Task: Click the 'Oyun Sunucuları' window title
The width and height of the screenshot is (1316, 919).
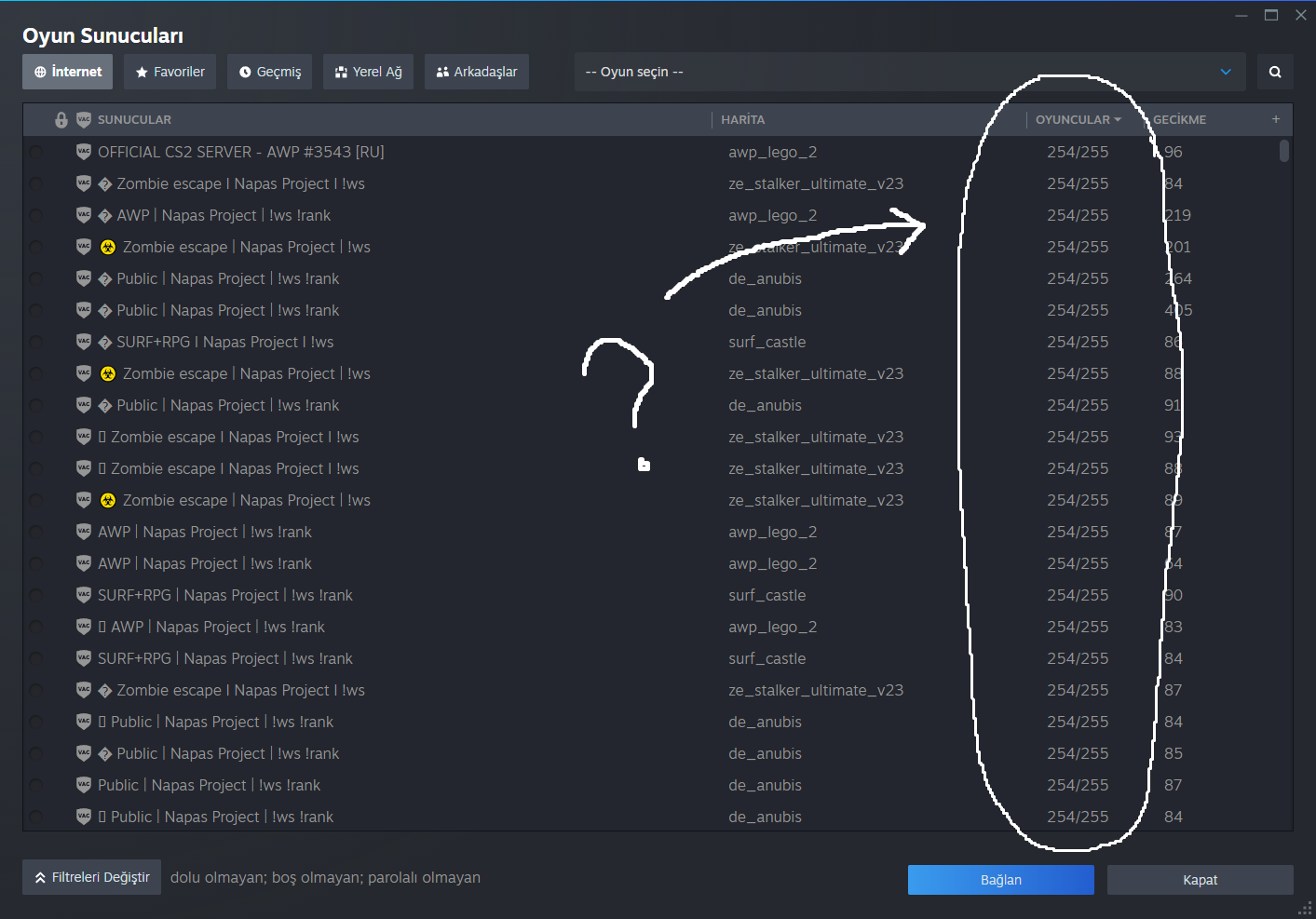Action: [102, 35]
